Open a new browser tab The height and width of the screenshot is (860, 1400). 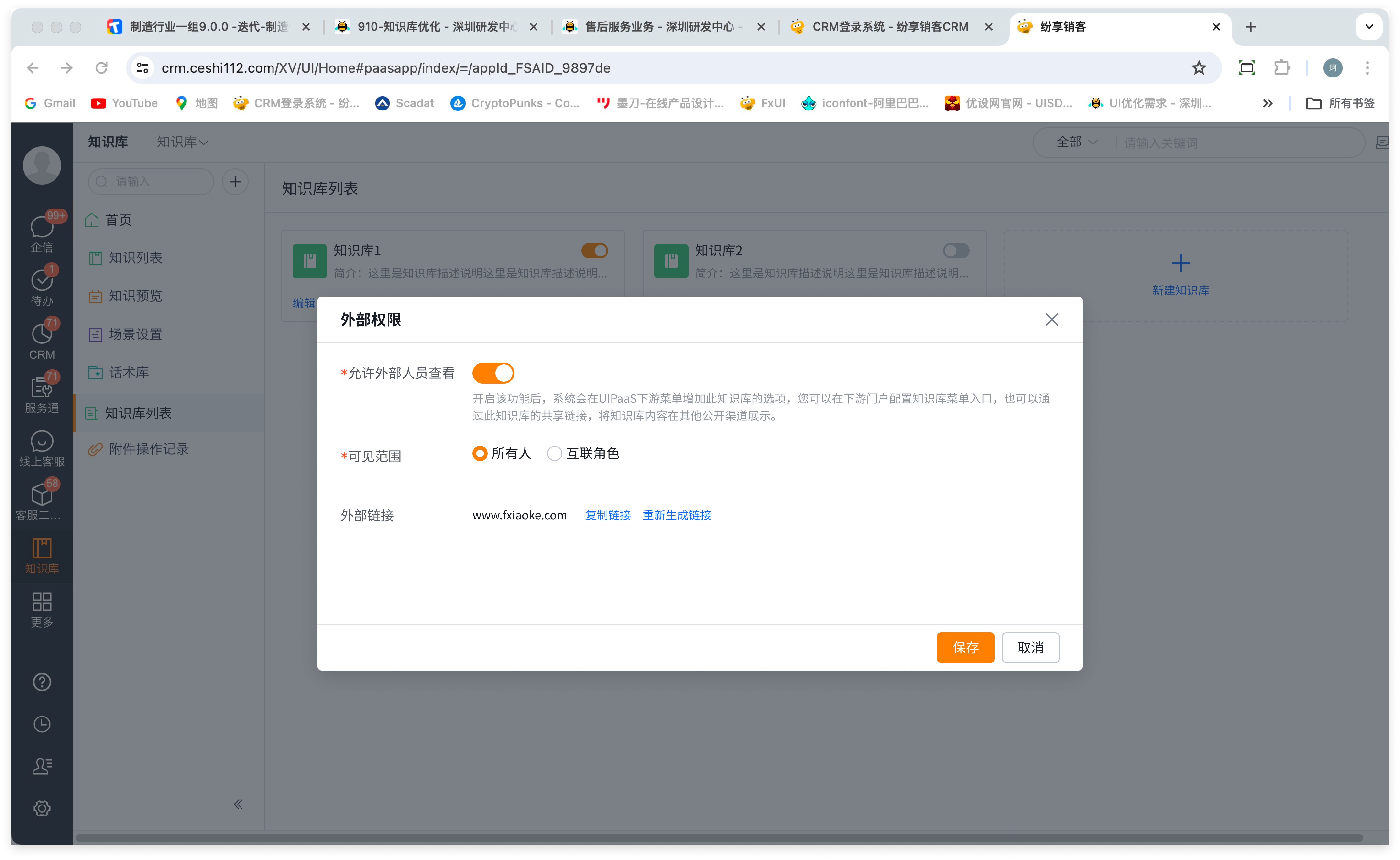1251,27
